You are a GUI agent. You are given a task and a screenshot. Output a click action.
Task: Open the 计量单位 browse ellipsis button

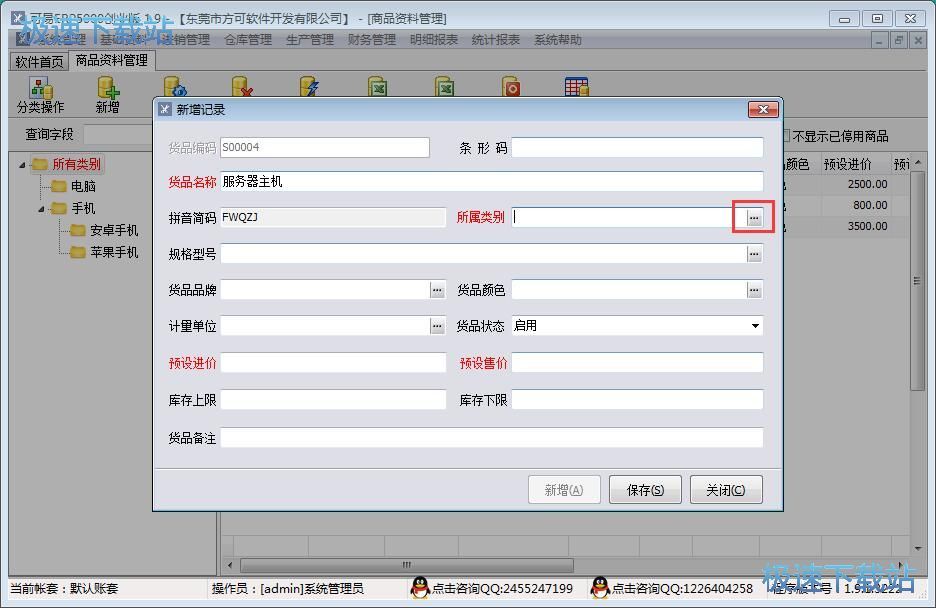(437, 326)
